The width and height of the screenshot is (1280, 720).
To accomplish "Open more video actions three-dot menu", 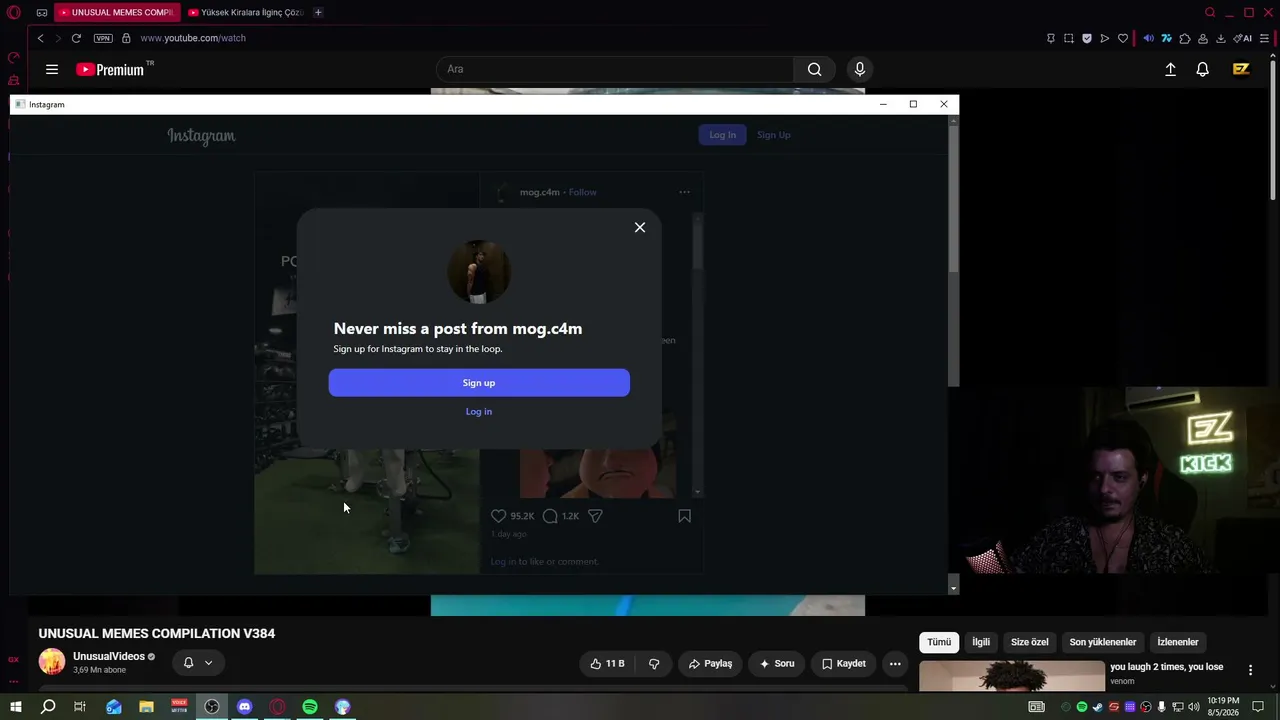I will (895, 663).
